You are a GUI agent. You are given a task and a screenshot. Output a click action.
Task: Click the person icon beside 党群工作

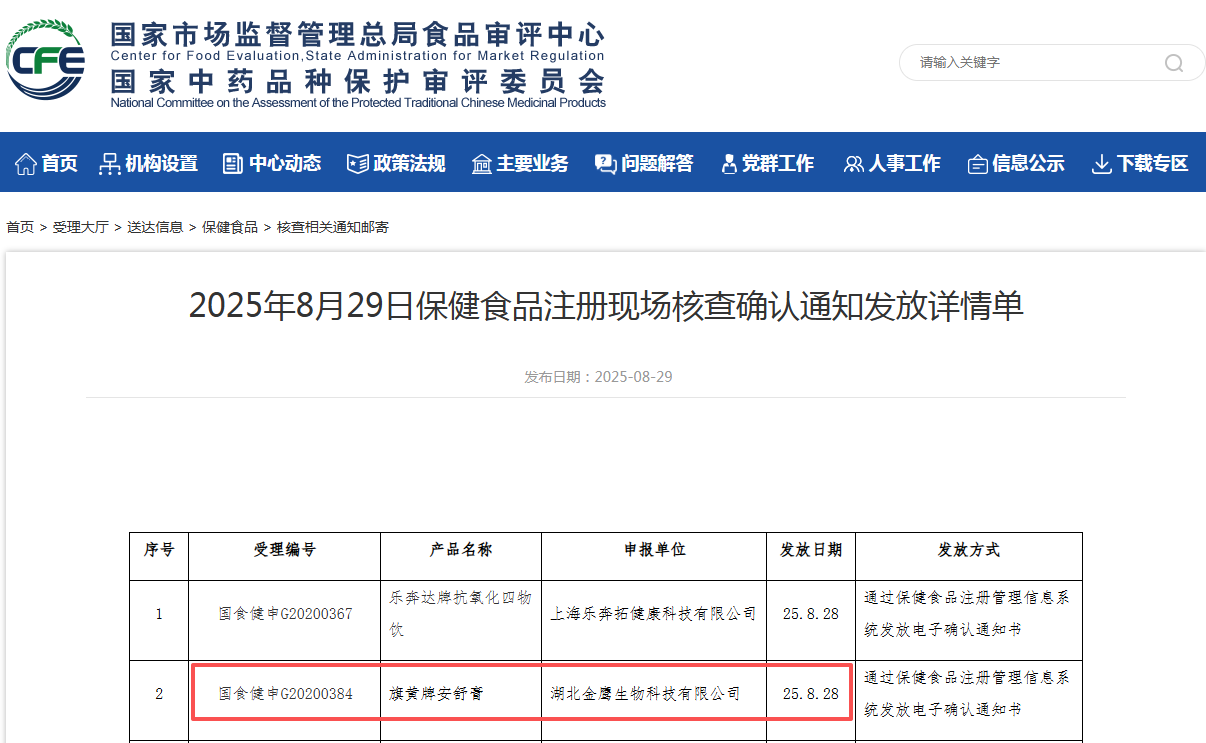pos(728,164)
